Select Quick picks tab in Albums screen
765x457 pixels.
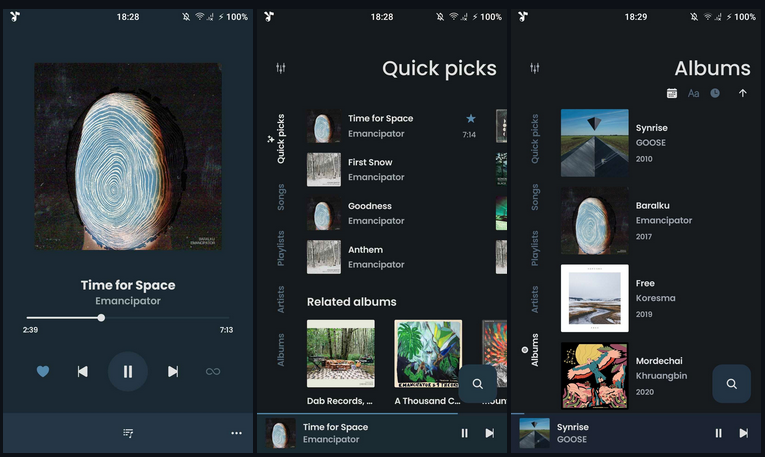[535, 139]
